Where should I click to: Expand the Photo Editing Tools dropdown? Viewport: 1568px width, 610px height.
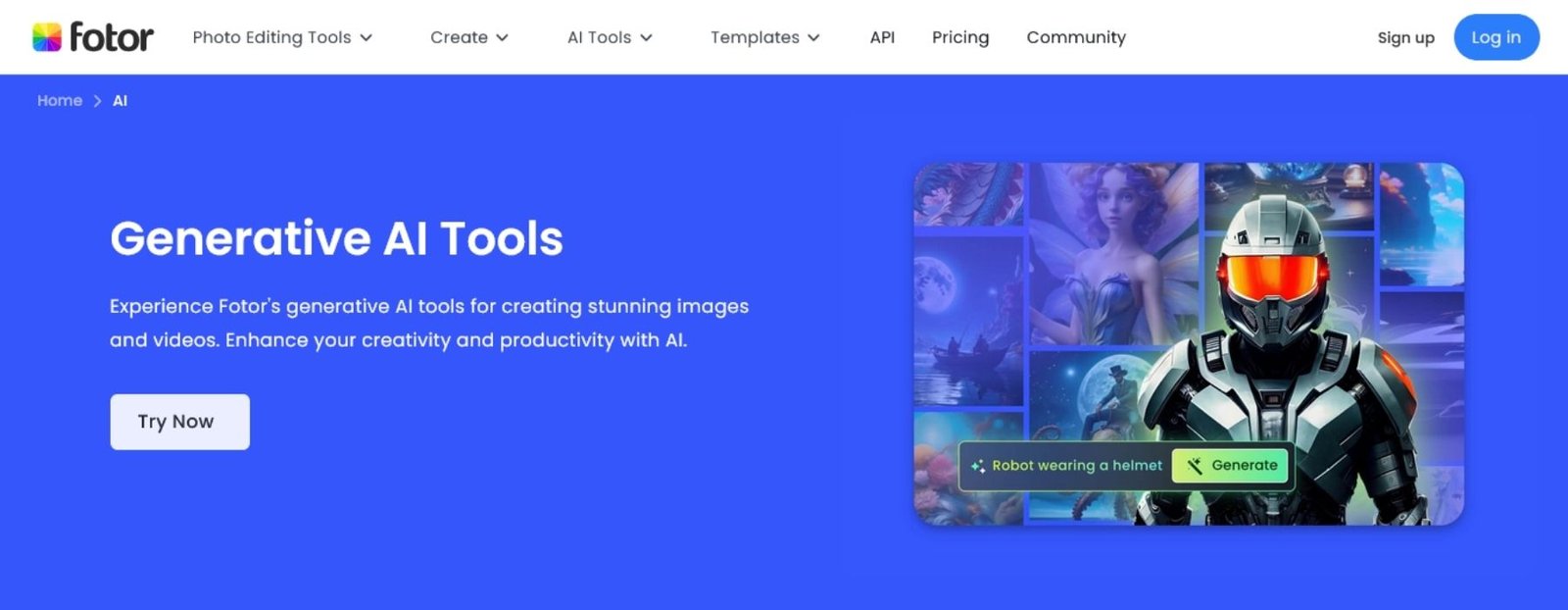coord(282,37)
